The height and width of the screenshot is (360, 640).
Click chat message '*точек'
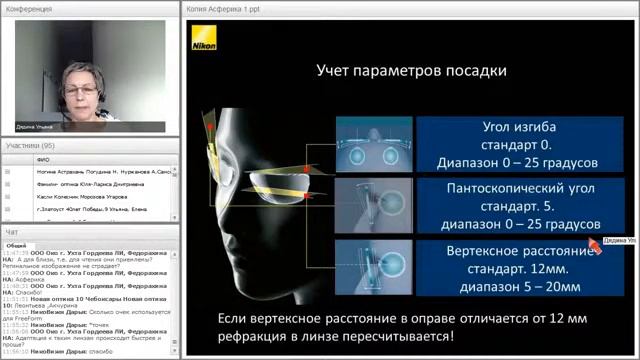[x=56, y=325]
